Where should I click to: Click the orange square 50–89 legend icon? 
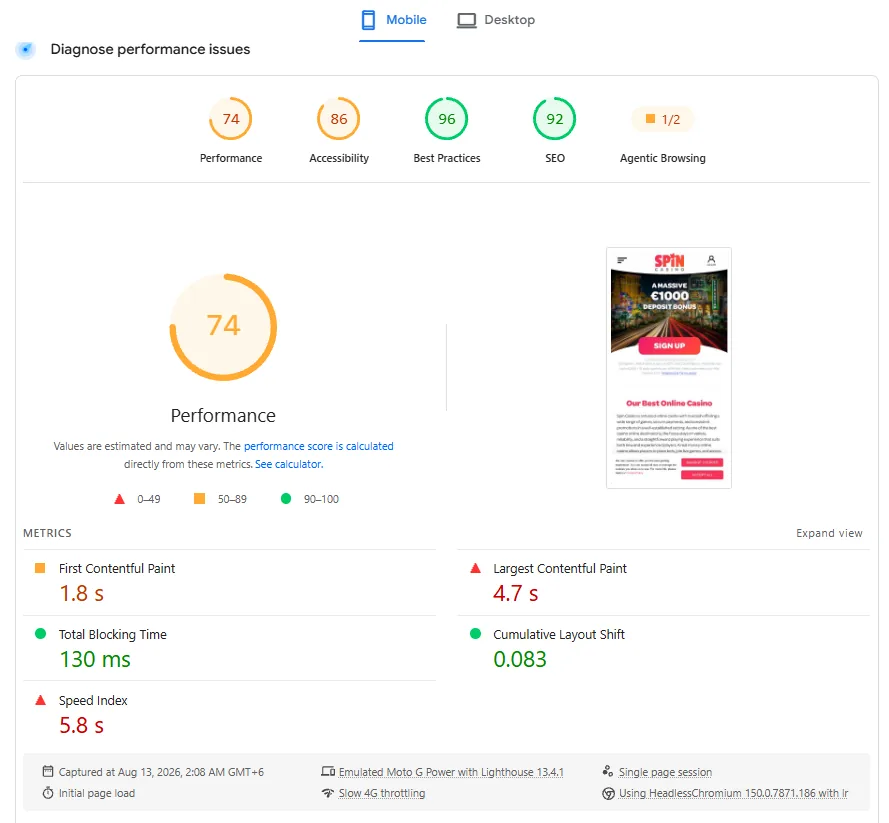[200, 499]
